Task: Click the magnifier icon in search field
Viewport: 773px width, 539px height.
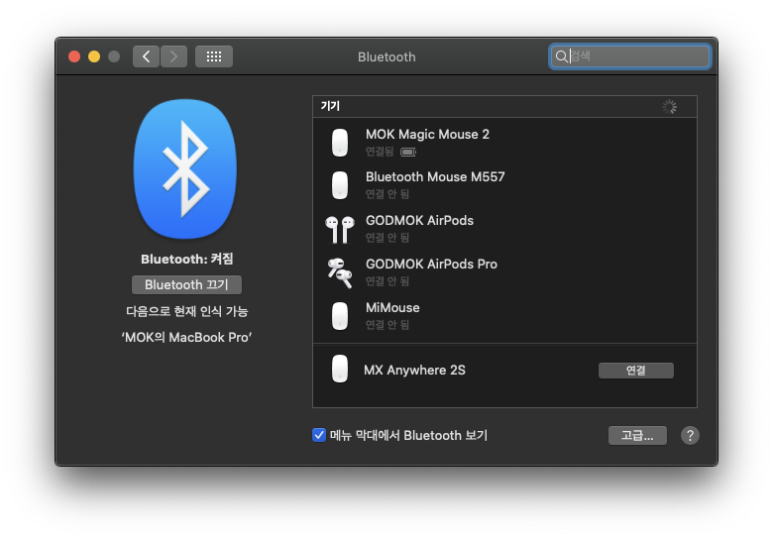Action: [561, 56]
